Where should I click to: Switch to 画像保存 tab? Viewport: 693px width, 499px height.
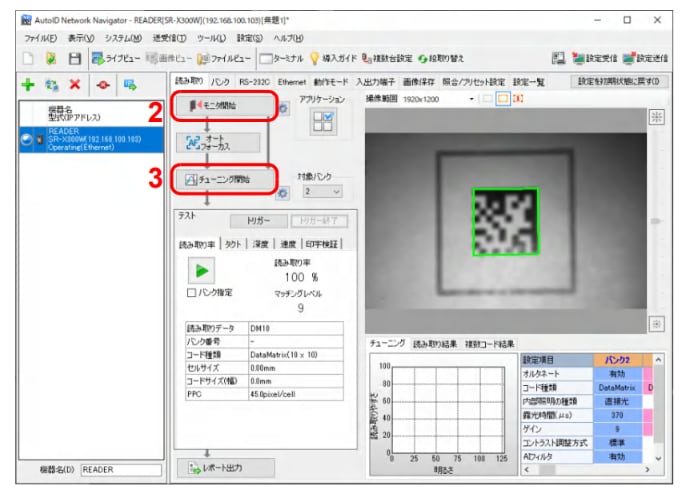click(419, 82)
